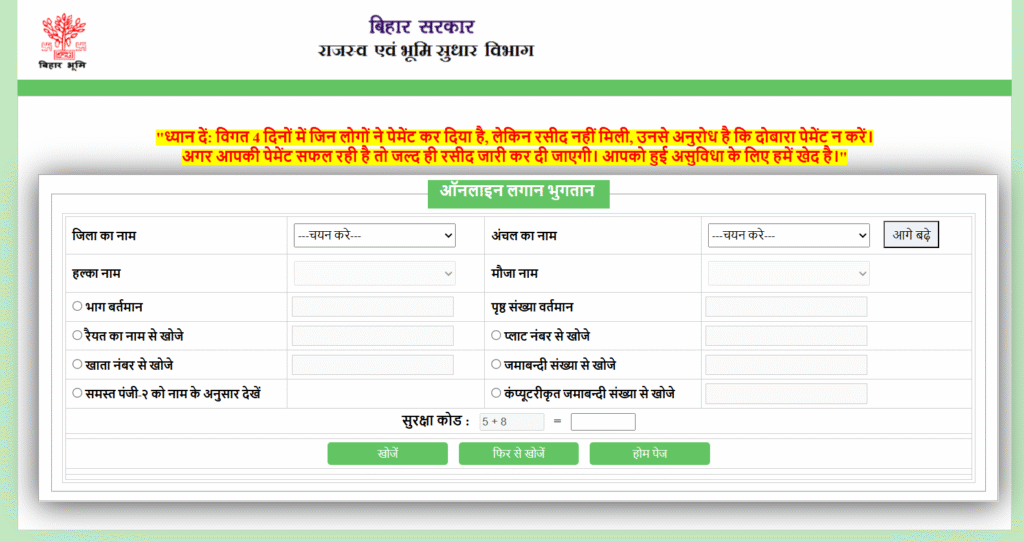The image size is (1024, 542).
Task: Click the आगे बढ़े button
Action: [x=911, y=235]
